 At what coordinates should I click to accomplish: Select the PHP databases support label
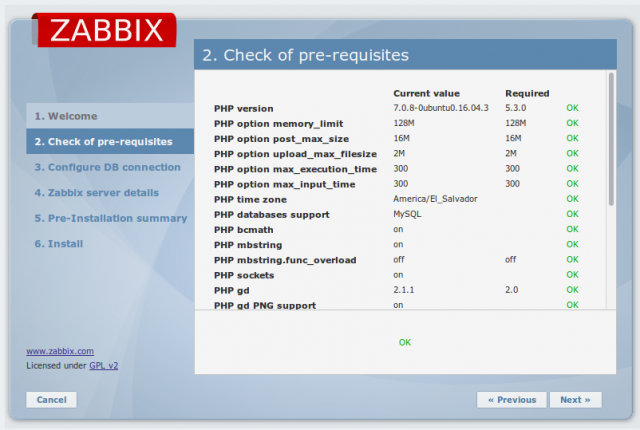271,215
